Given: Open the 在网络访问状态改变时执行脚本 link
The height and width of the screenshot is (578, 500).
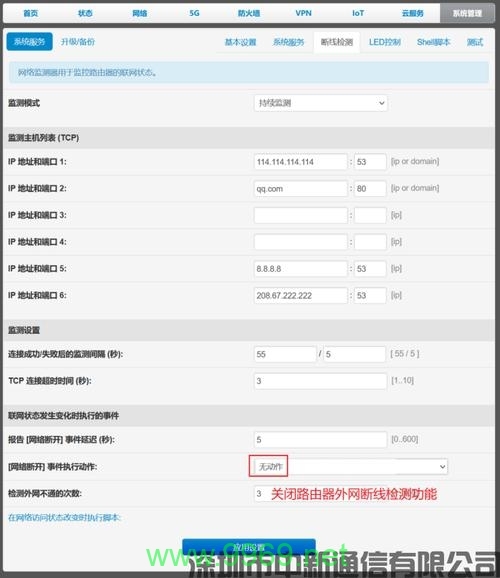Looking at the screenshot, I should click(x=65, y=518).
